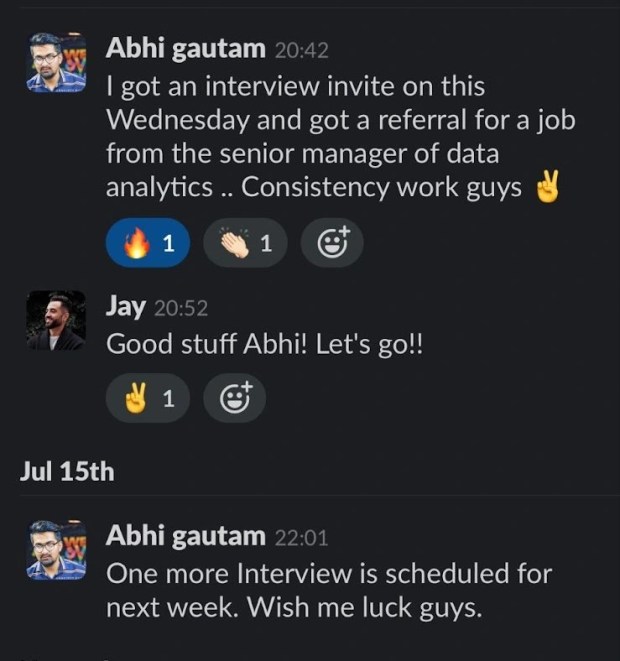Toggle the fire reaction on Abhi's message

tap(147, 243)
